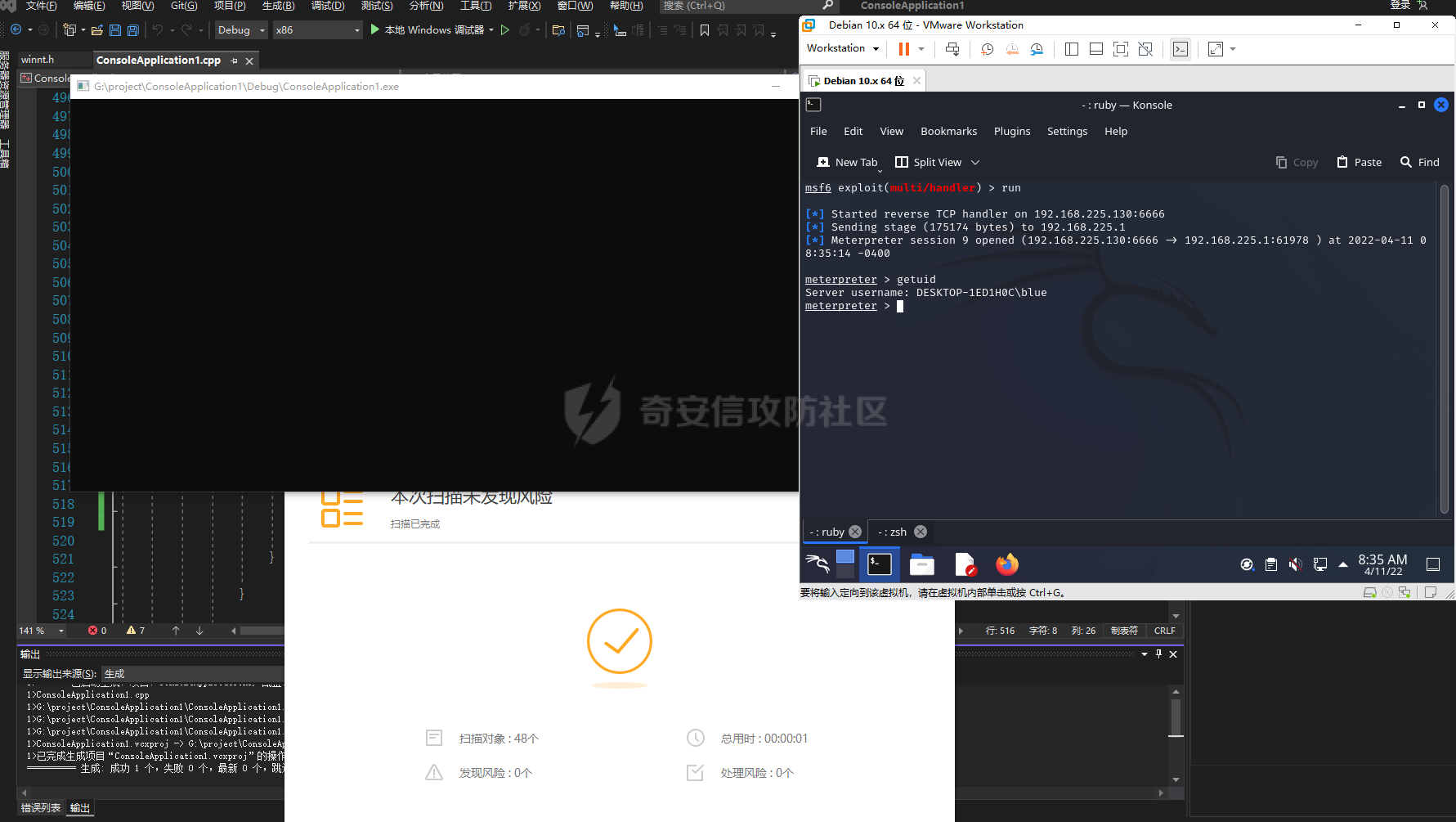Open the Bookmarks menu in Konsole
1456x822 pixels.
pyautogui.click(x=948, y=132)
